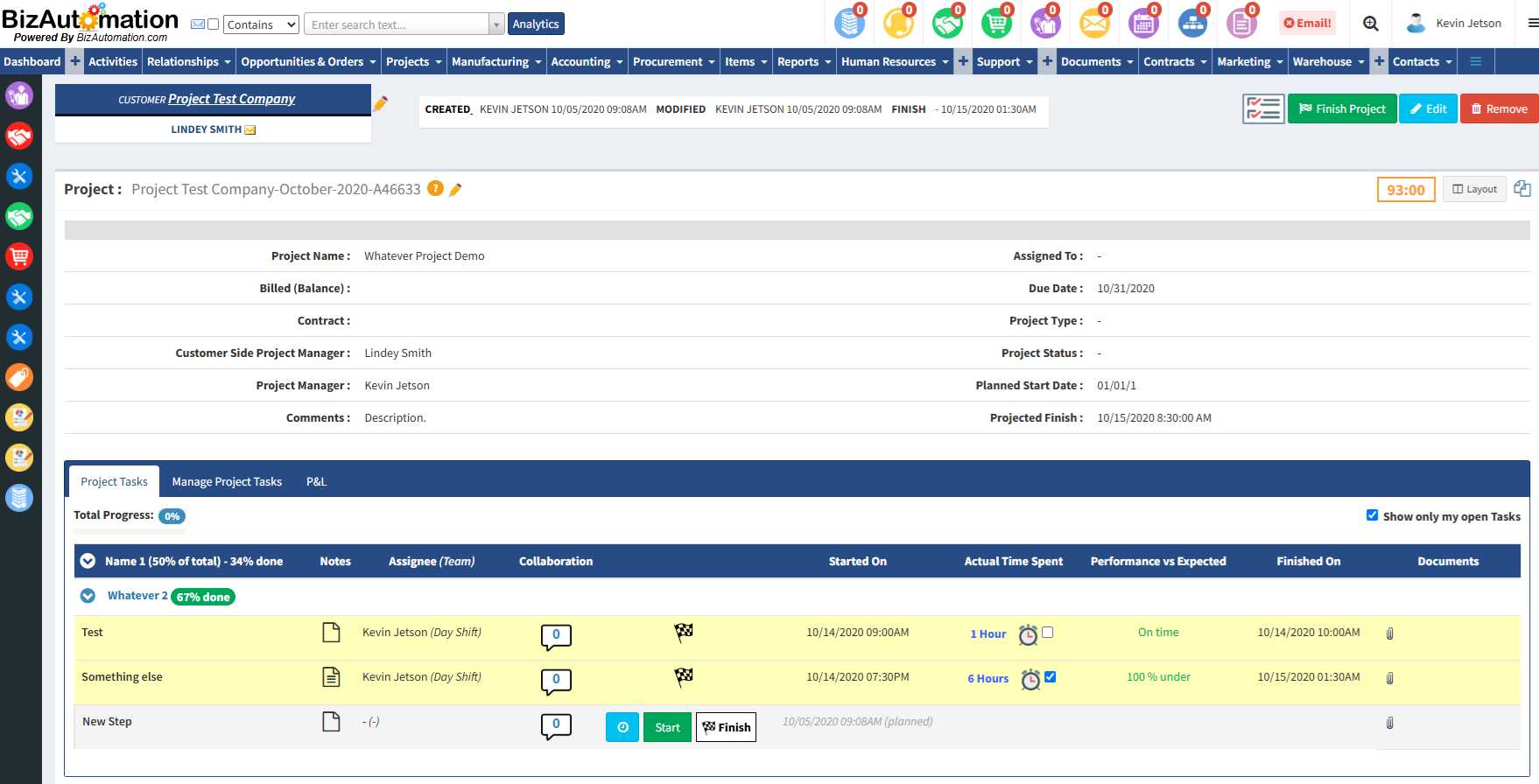Click the red handshake icon in left sidebar
Viewport: 1539px width, 784px height.
coord(19,136)
